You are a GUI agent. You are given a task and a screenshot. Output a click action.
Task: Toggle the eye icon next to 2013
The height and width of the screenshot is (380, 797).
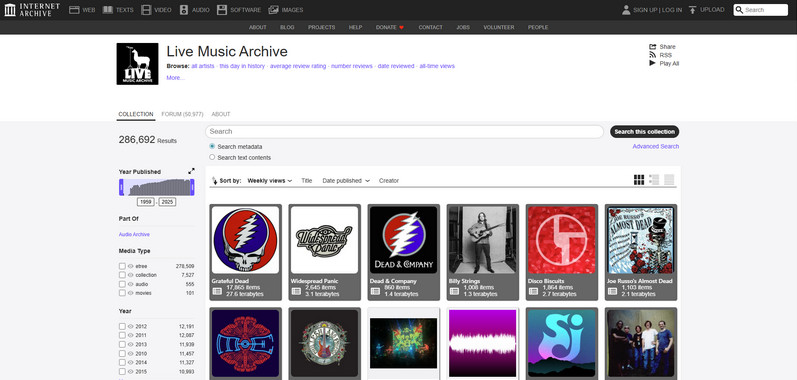pos(131,344)
